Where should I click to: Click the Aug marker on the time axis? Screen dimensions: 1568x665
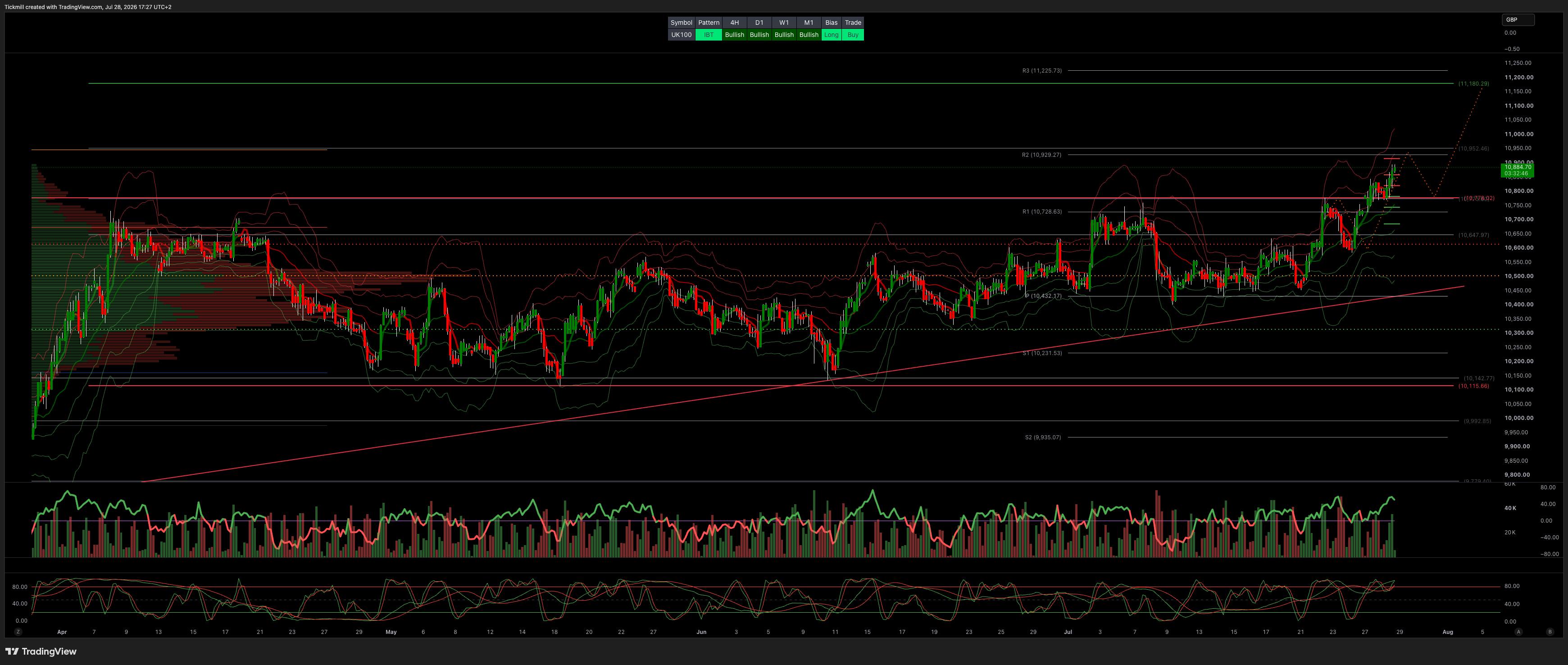tap(1447, 632)
